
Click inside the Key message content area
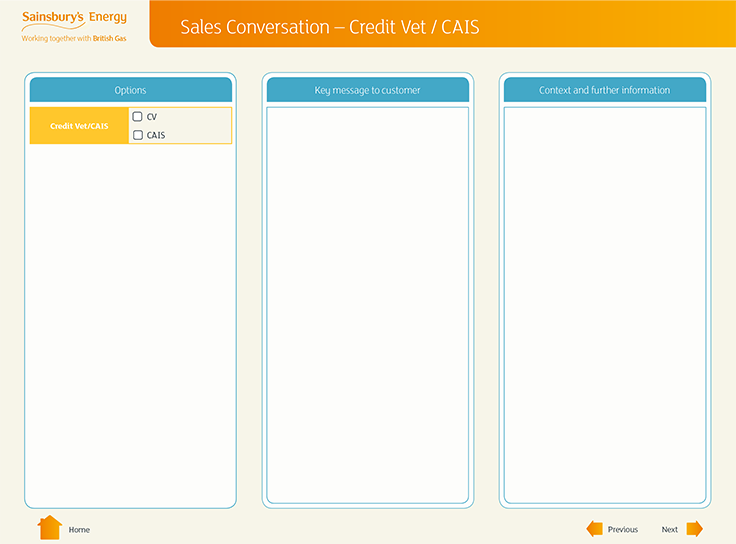[x=367, y=300]
